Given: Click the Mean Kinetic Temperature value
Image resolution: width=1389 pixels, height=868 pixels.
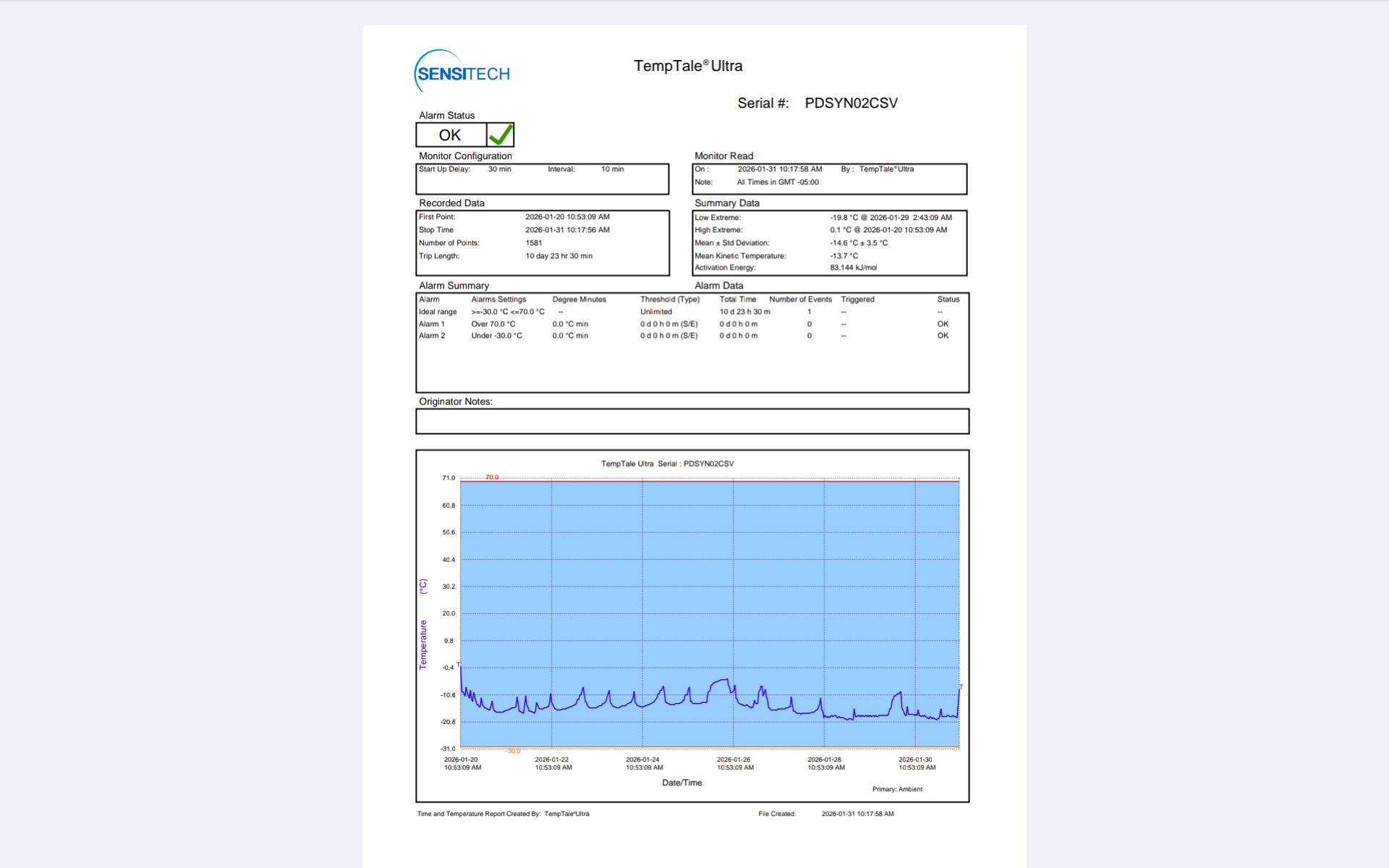Looking at the screenshot, I should click(844, 256).
